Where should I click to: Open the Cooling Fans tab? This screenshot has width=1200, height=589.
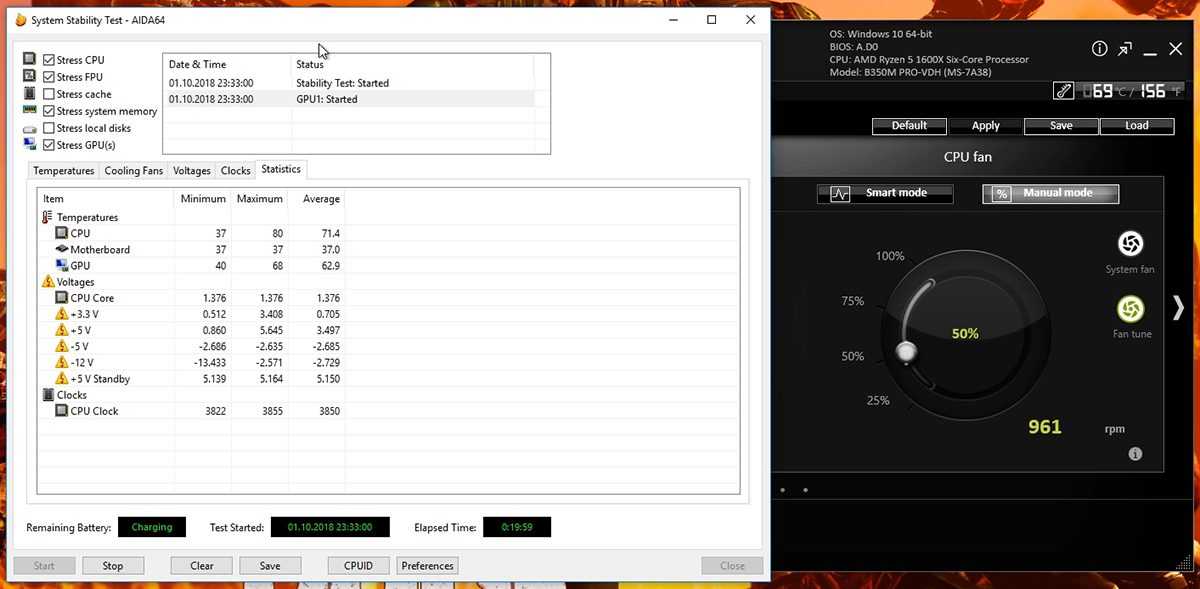(133, 171)
